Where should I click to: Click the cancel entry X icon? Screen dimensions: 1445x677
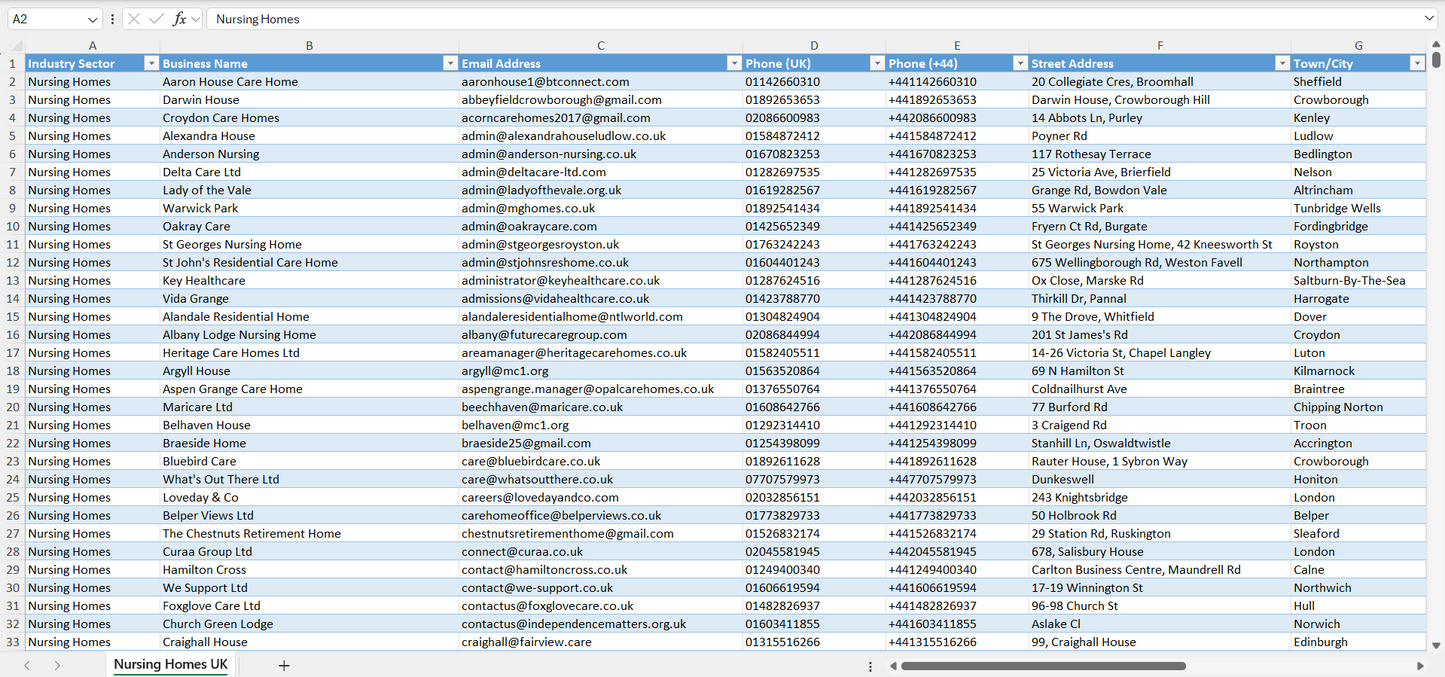tap(134, 19)
